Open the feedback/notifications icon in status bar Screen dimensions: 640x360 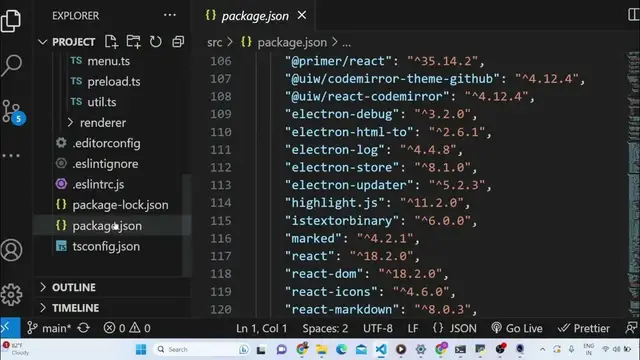pyautogui.click(x=631, y=328)
